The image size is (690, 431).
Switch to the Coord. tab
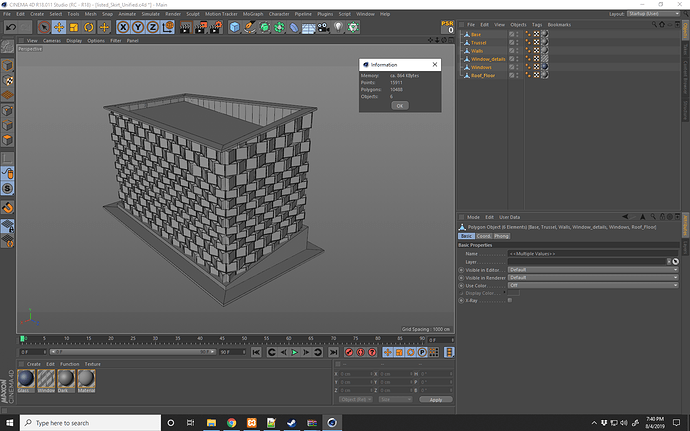click(x=483, y=236)
